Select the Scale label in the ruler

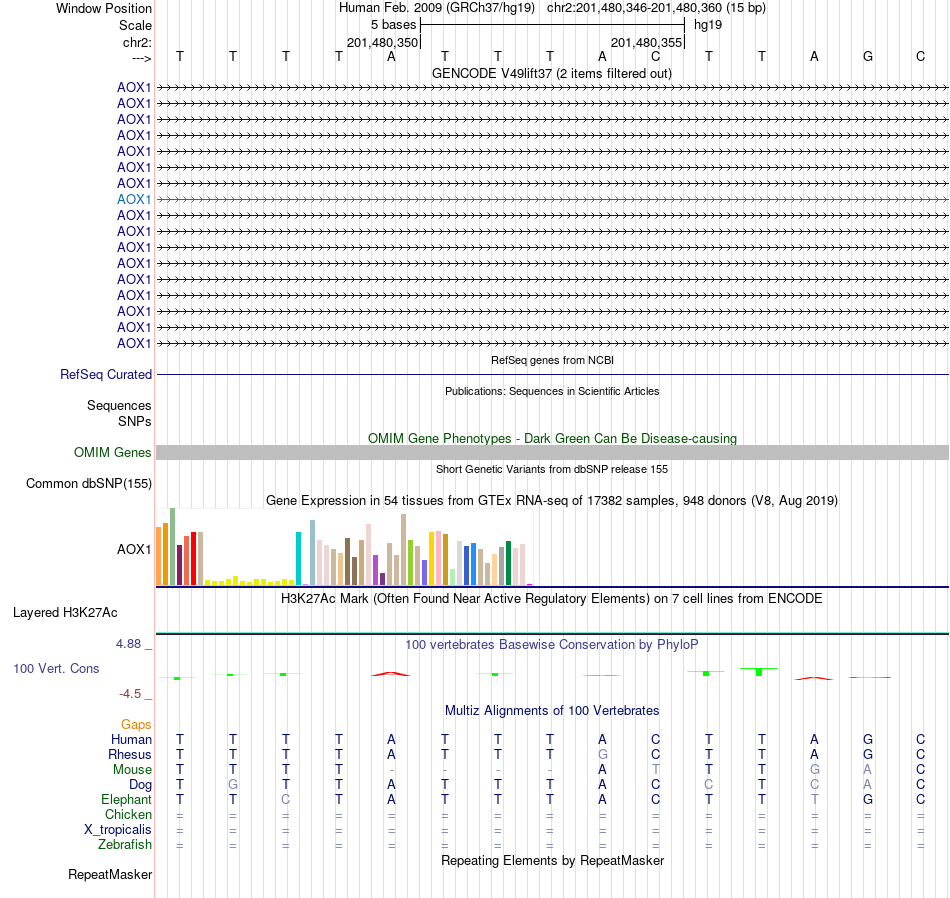click(x=135, y=25)
